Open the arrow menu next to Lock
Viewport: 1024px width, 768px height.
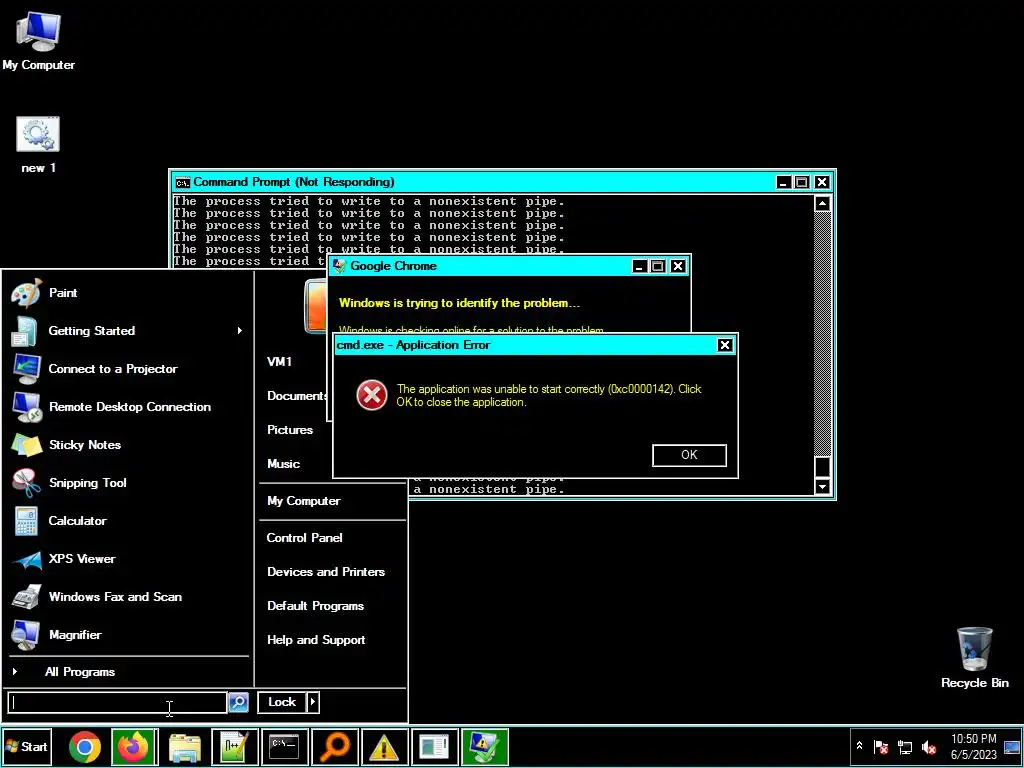tap(313, 702)
